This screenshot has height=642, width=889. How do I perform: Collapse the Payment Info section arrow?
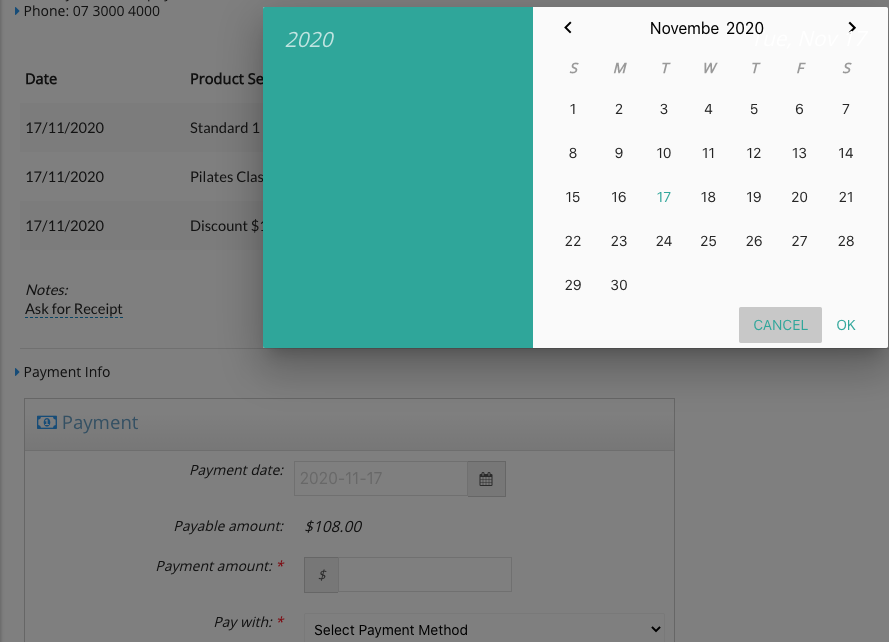point(16,372)
